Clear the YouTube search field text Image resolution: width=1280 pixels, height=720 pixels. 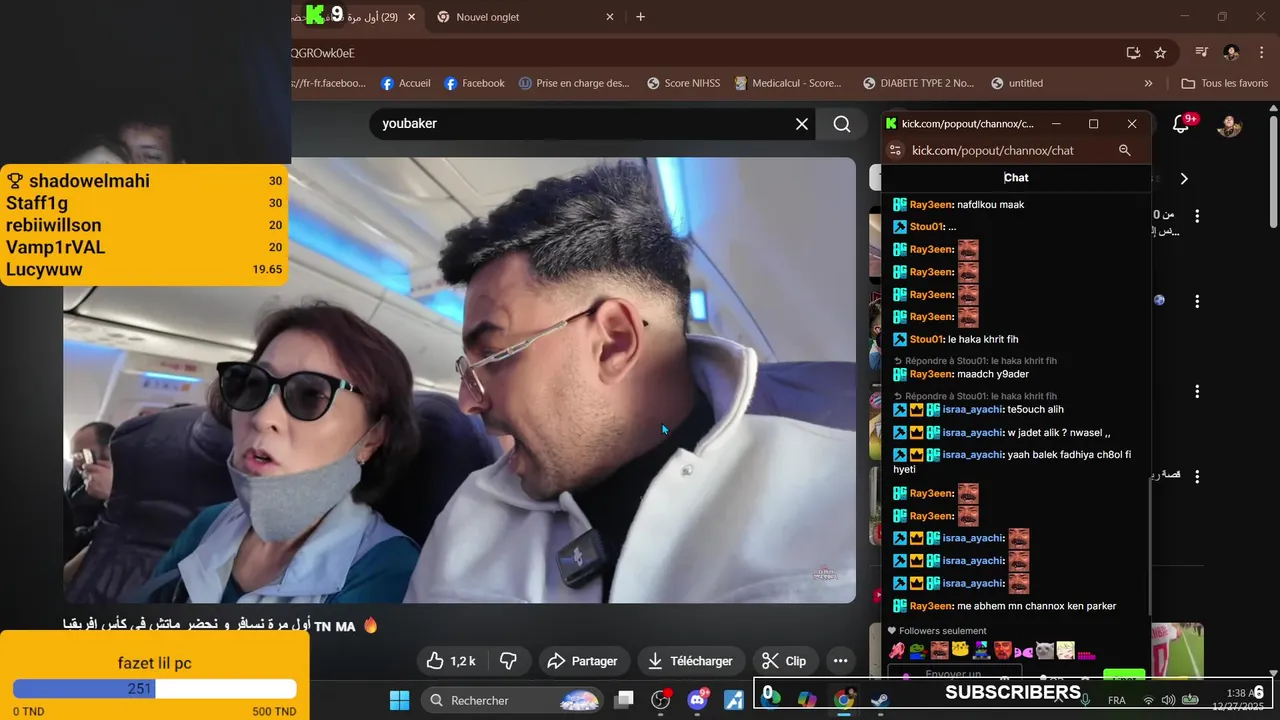[x=802, y=124]
